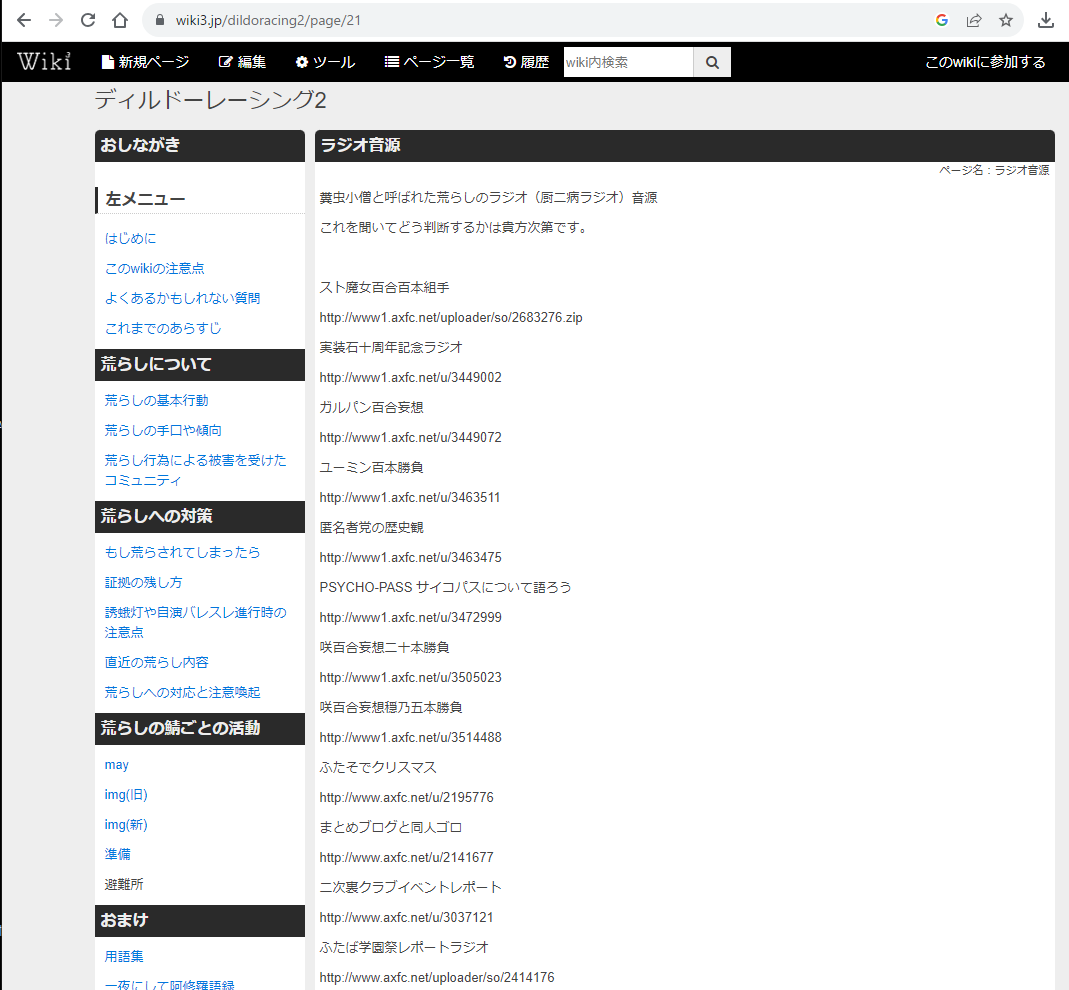Screen dimensions: 1069x990
Task: Click the wiki内検索 search field
Action: click(628, 62)
